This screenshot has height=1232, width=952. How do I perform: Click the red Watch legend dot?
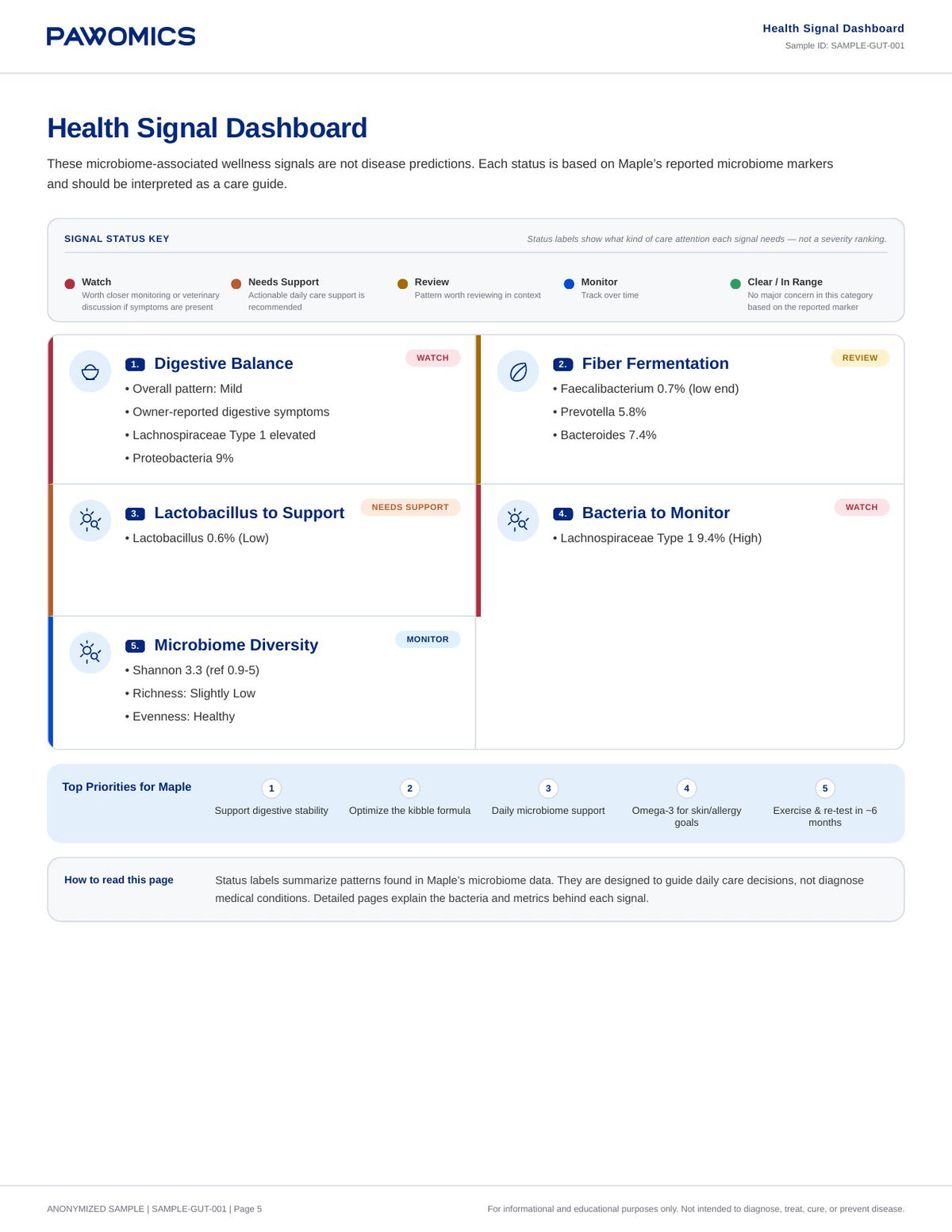70,283
